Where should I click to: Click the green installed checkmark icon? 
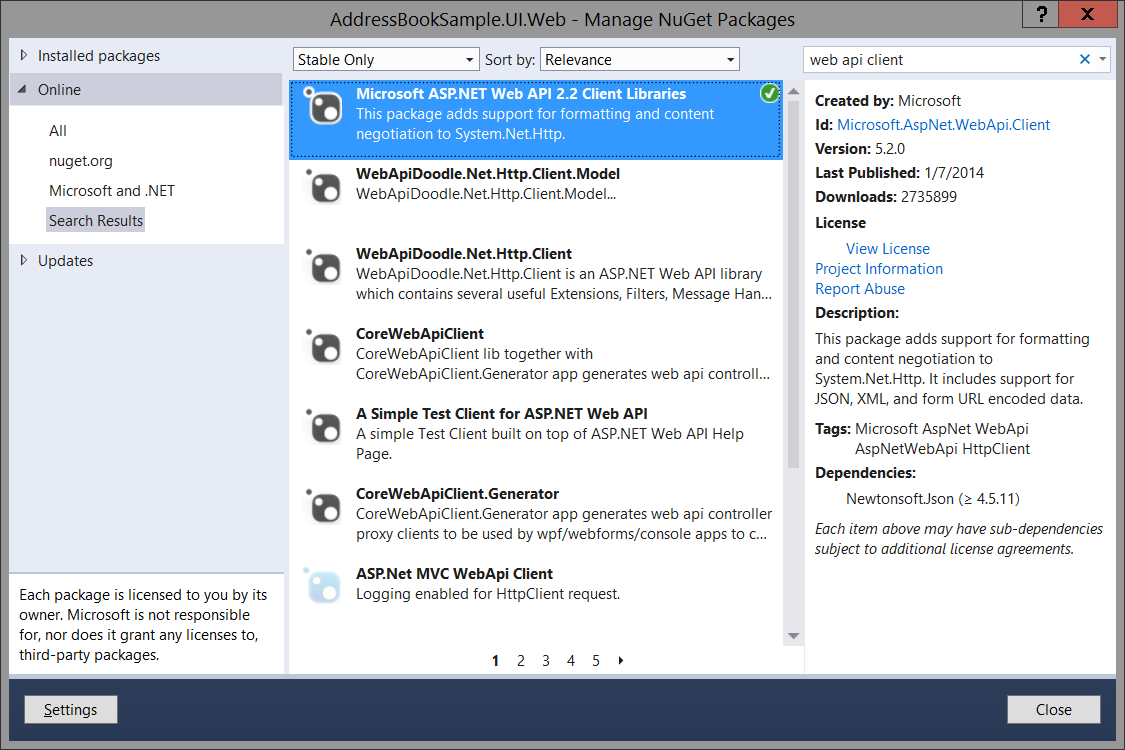click(x=769, y=93)
